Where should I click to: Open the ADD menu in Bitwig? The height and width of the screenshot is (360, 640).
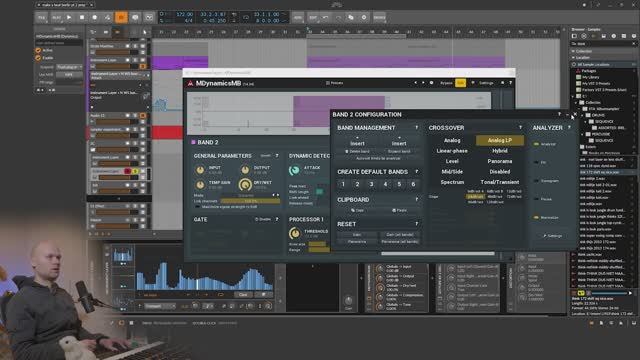(x=298, y=18)
